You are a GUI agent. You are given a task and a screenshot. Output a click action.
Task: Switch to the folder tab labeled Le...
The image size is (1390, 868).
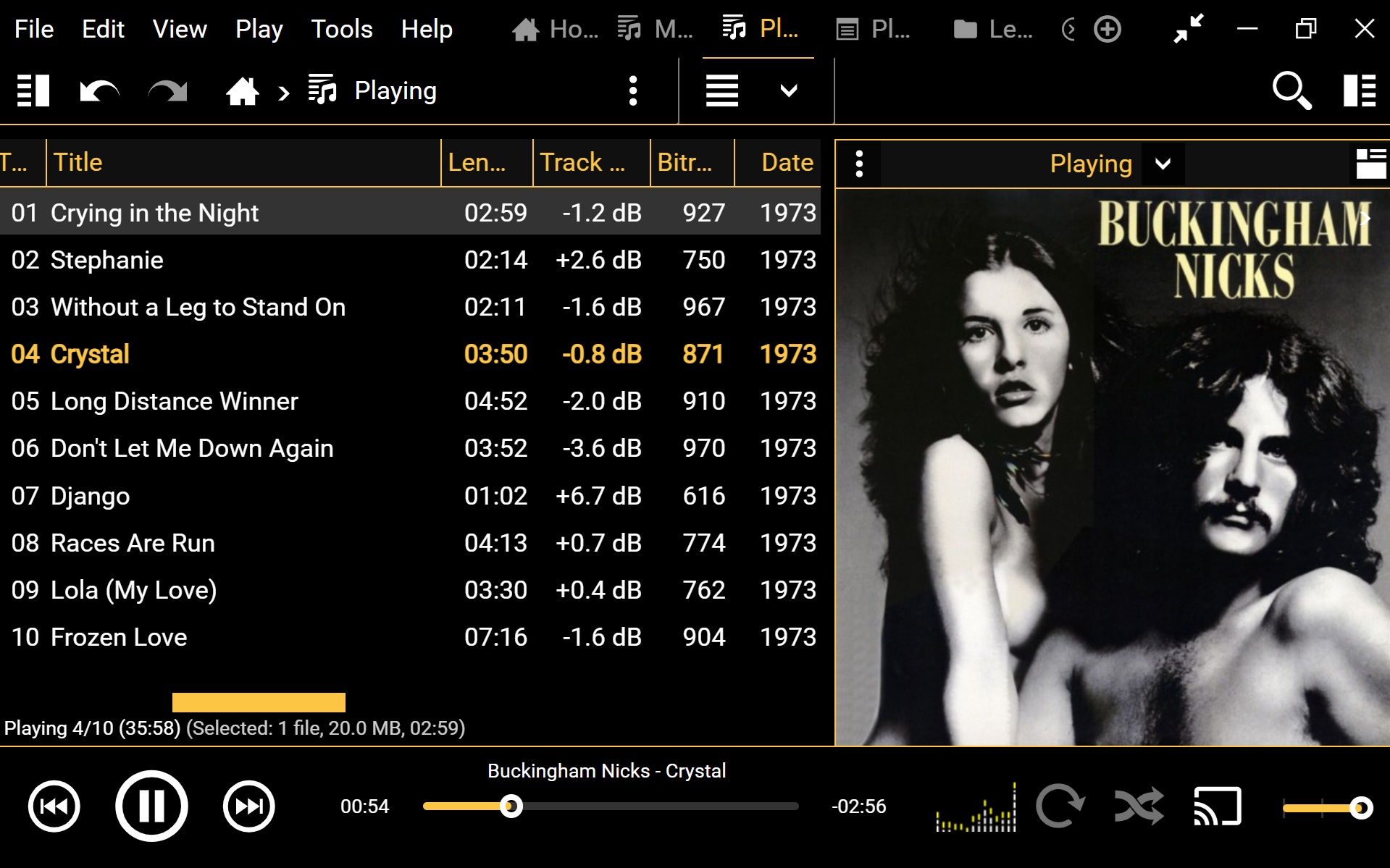[x=993, y=29]
